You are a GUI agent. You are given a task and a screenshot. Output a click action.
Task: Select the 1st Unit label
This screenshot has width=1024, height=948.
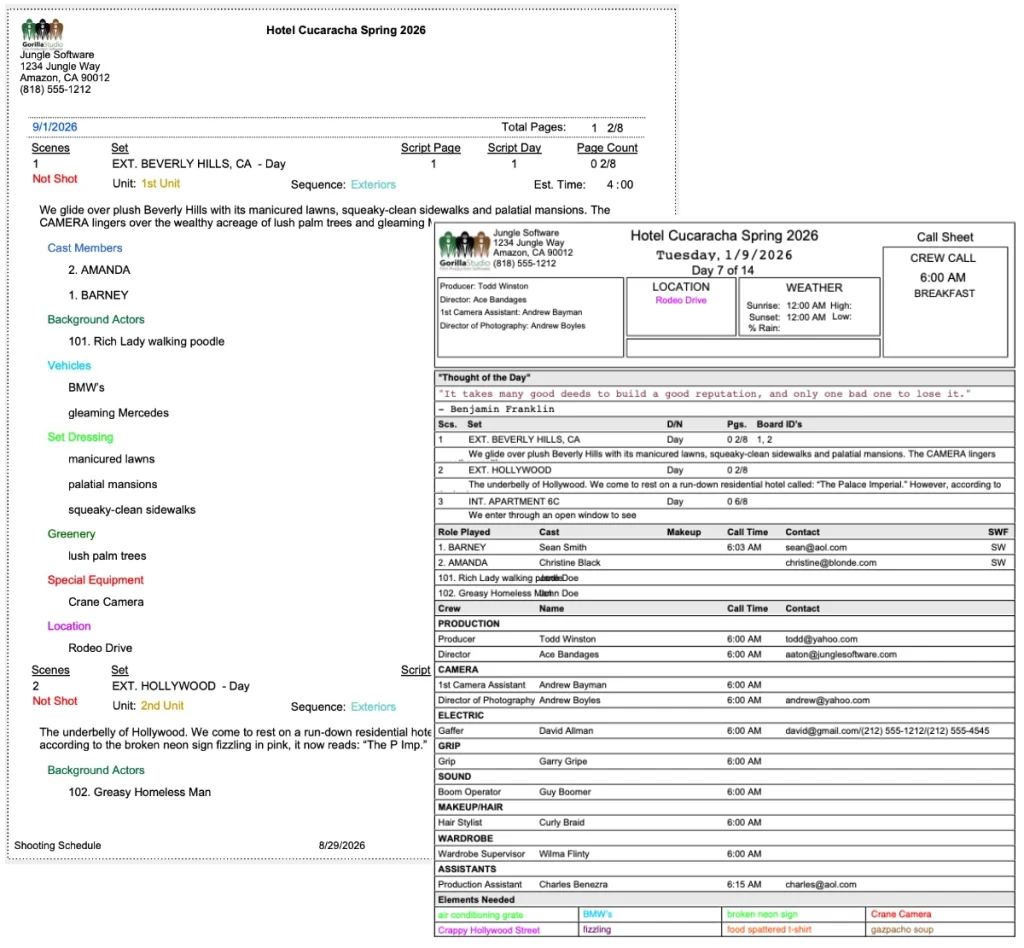click(161, 183)
